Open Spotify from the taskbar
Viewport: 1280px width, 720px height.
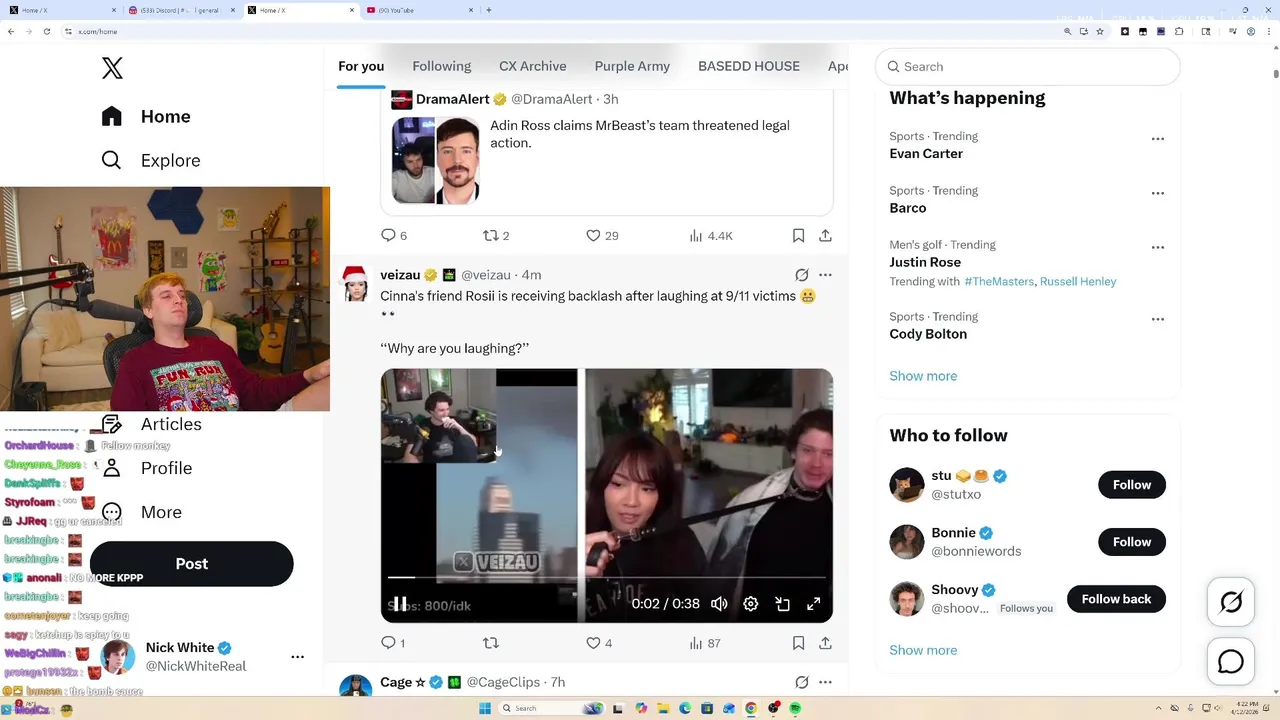pos(795,708)
